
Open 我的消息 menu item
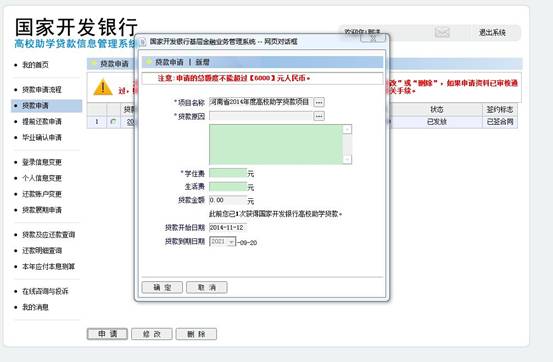click(x=35, y=307)
